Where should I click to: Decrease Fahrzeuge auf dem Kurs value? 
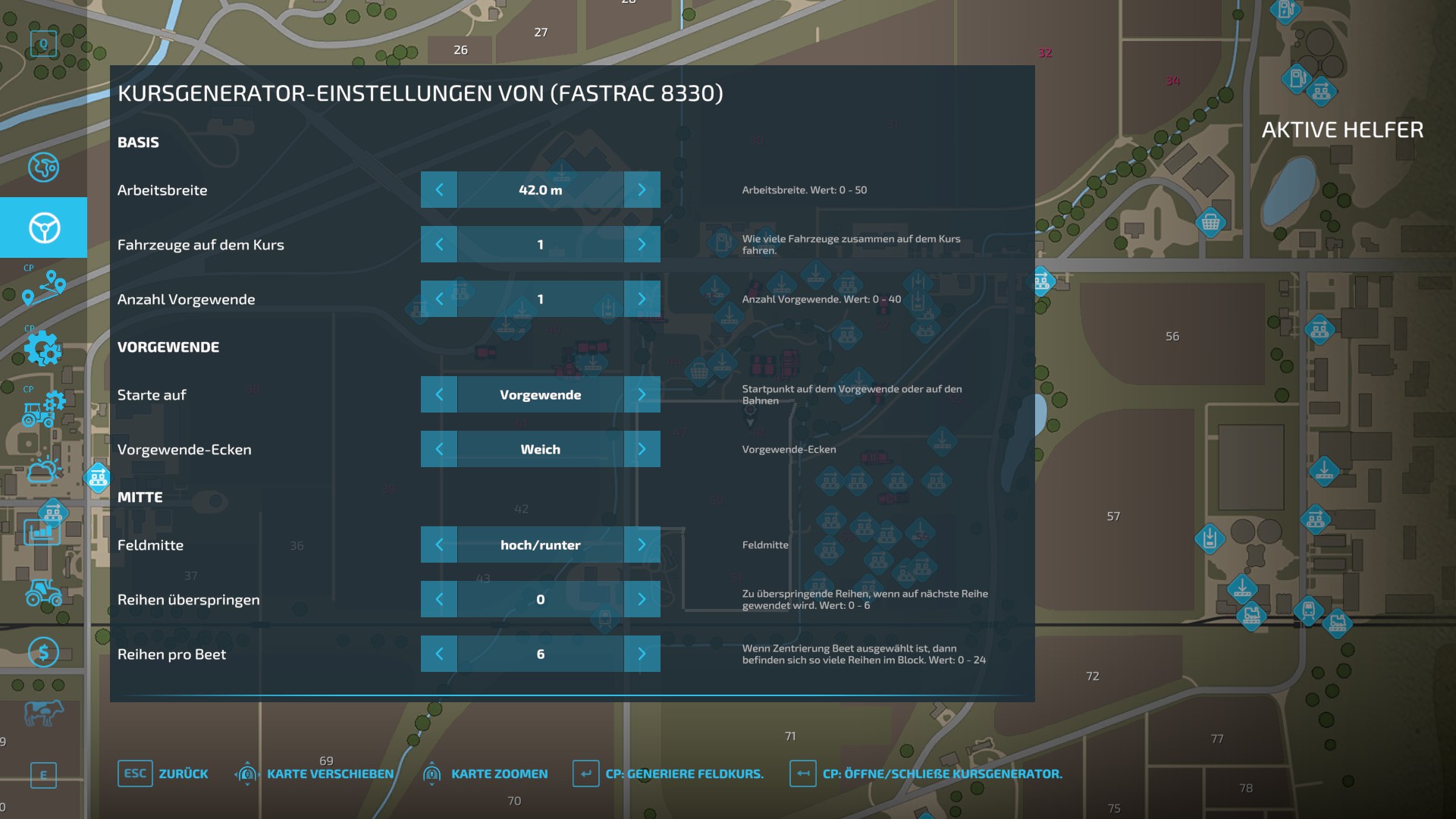tap(439, 244)
